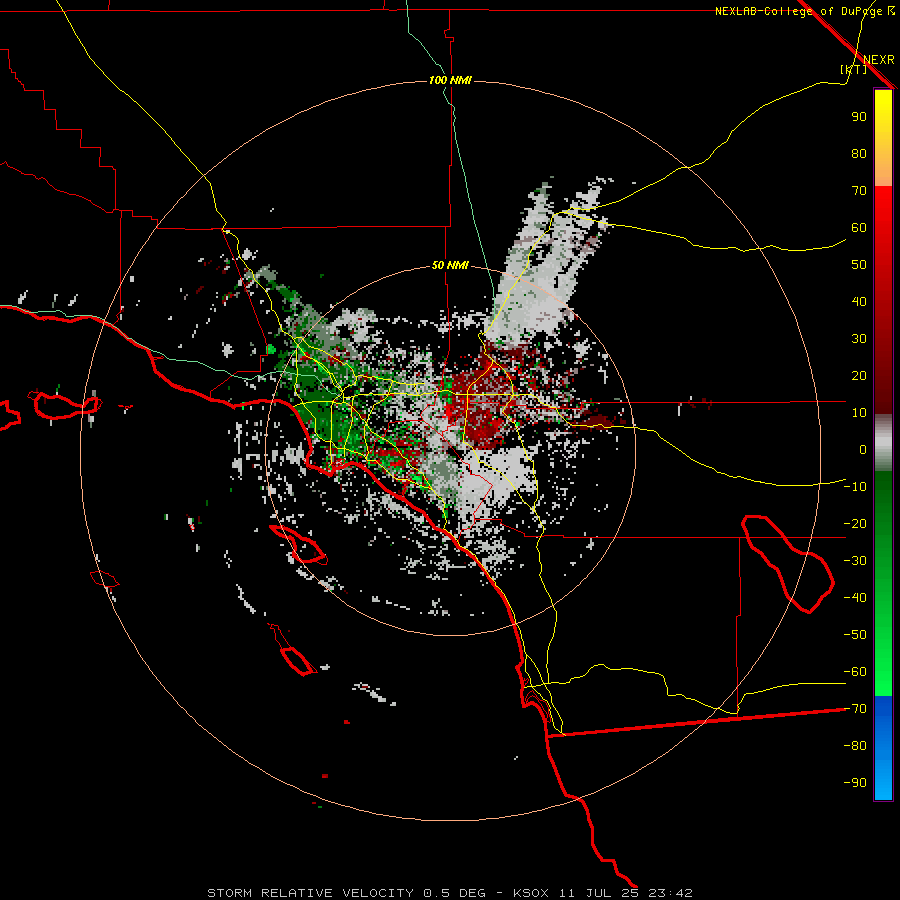900x900 pixels.
Task: Click the -90 scale value
Action: point(855,783)
